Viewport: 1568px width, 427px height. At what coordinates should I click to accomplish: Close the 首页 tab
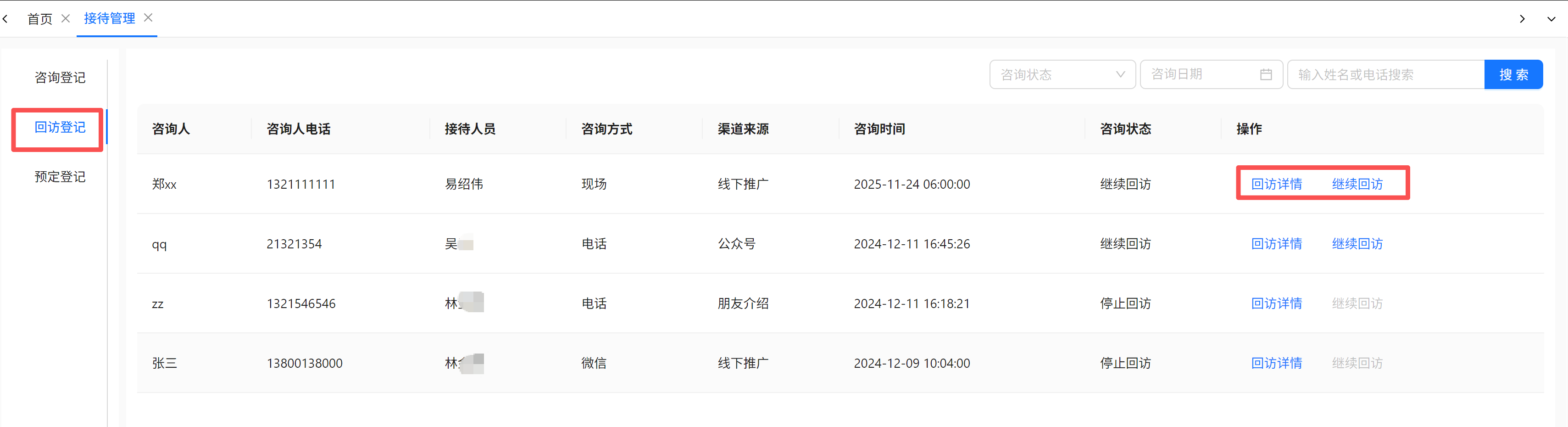66,18
